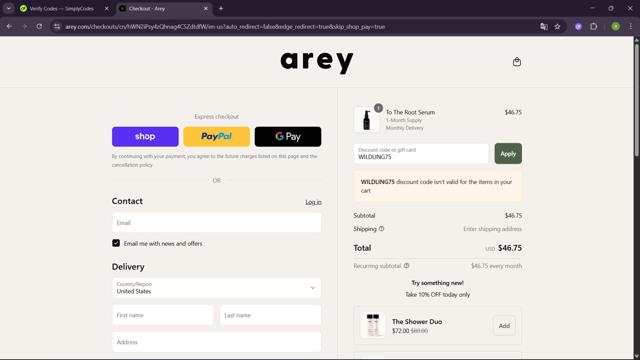This screenshot has height=360, width=640.
Task: Click 'Enter shipping address' text
Action: pyautogui.click(x=492, y=229)
